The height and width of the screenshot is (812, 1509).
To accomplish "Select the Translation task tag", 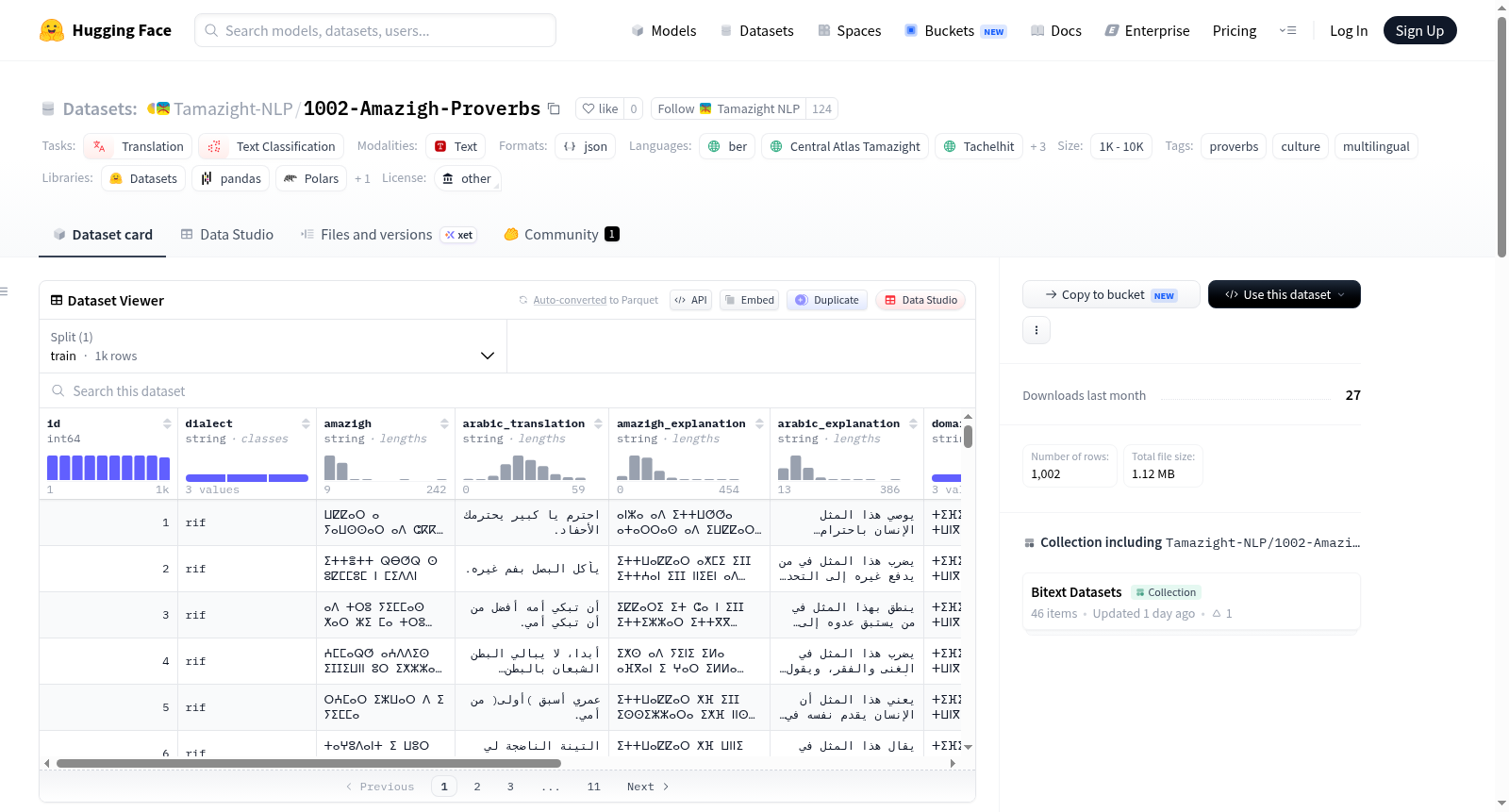I will (138, 146).
